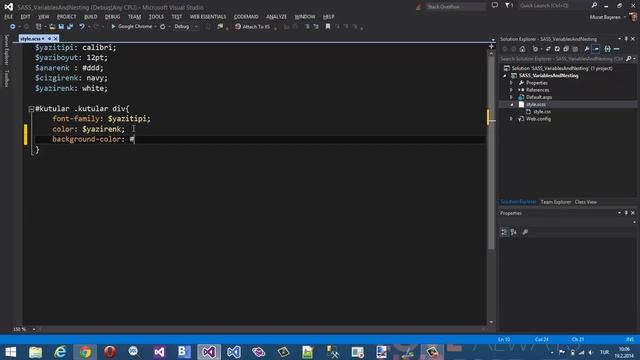This screenshot has width=640, height=360.
Task: Click the Property Pages wrench icon
Action: (525, 232)
